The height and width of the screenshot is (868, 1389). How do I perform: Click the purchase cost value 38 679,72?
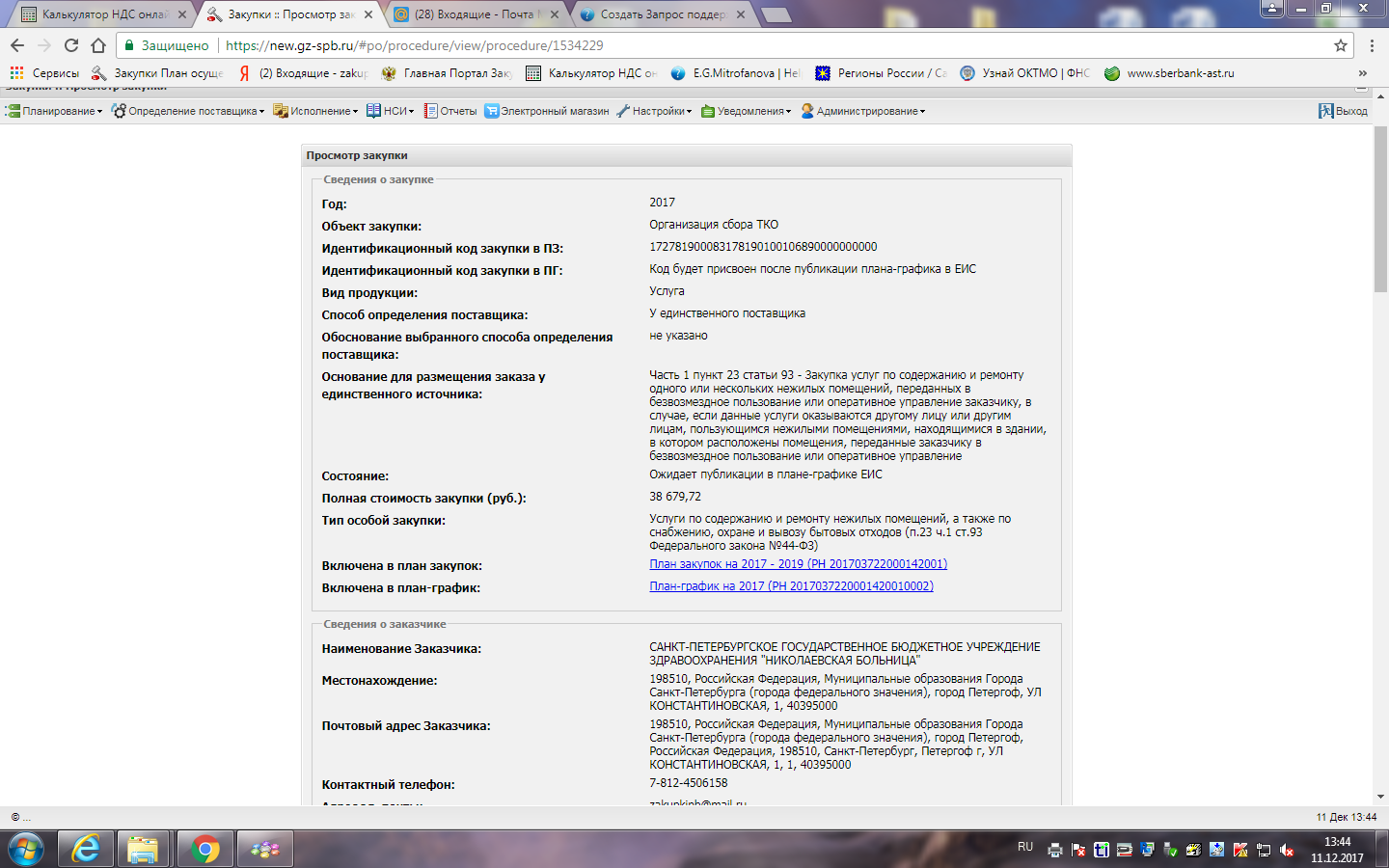(675, 497)
